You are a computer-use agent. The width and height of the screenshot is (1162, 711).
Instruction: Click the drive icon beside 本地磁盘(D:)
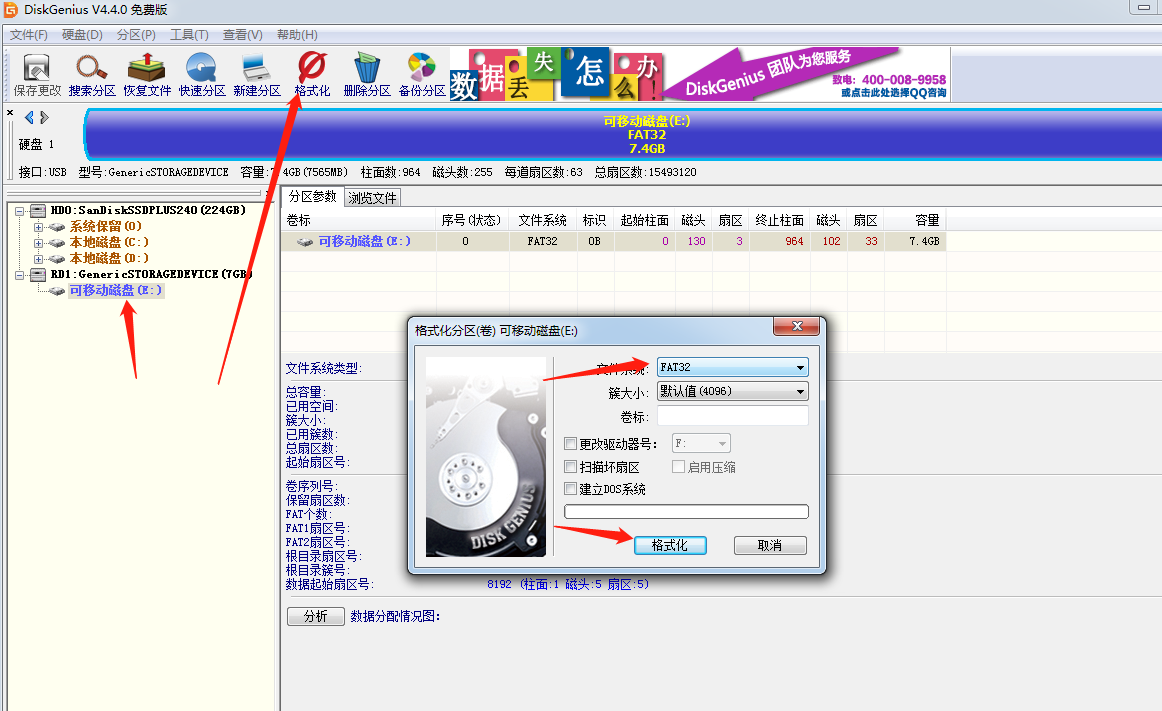pyautogui.click(x=57, y=259)
